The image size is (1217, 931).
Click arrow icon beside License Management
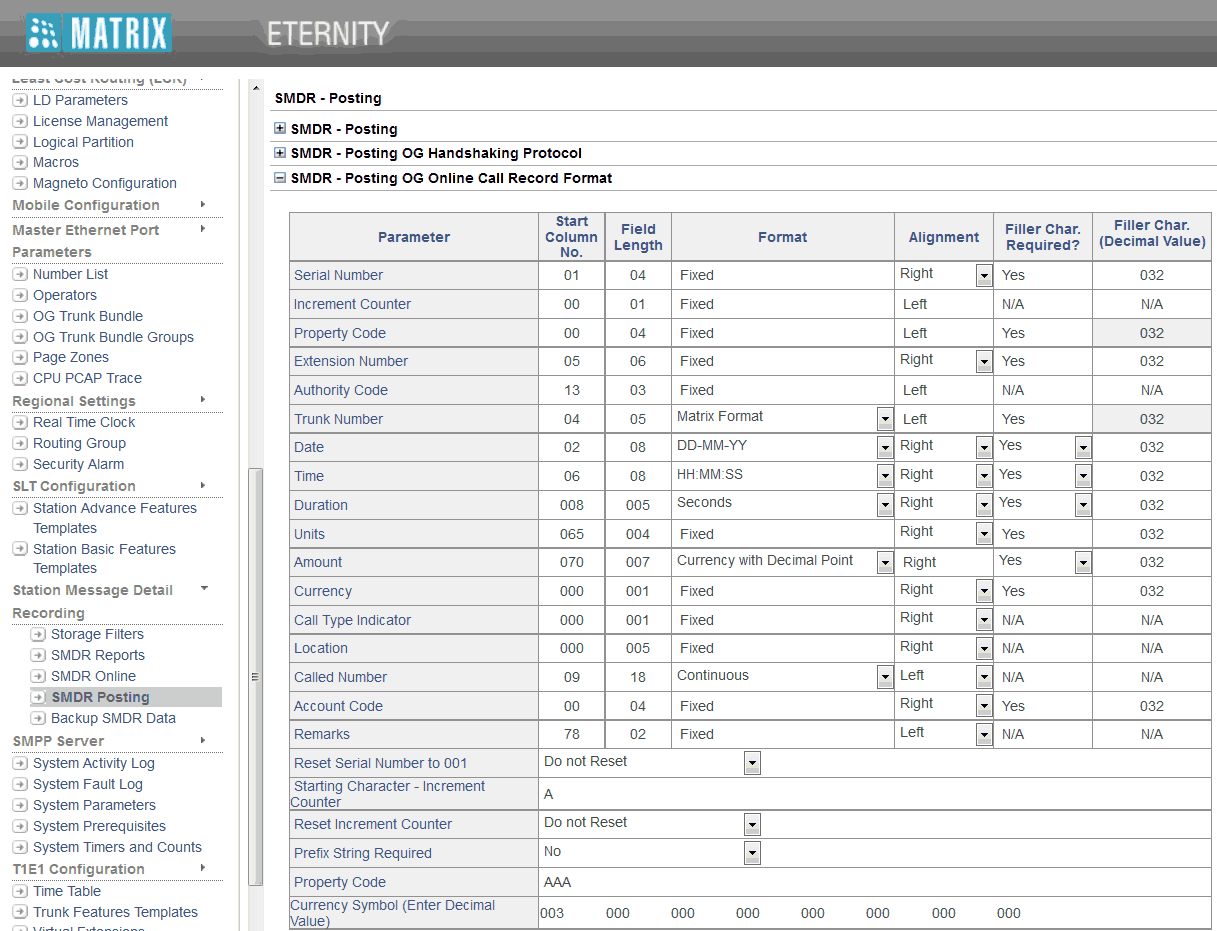(x=20, y=121)
